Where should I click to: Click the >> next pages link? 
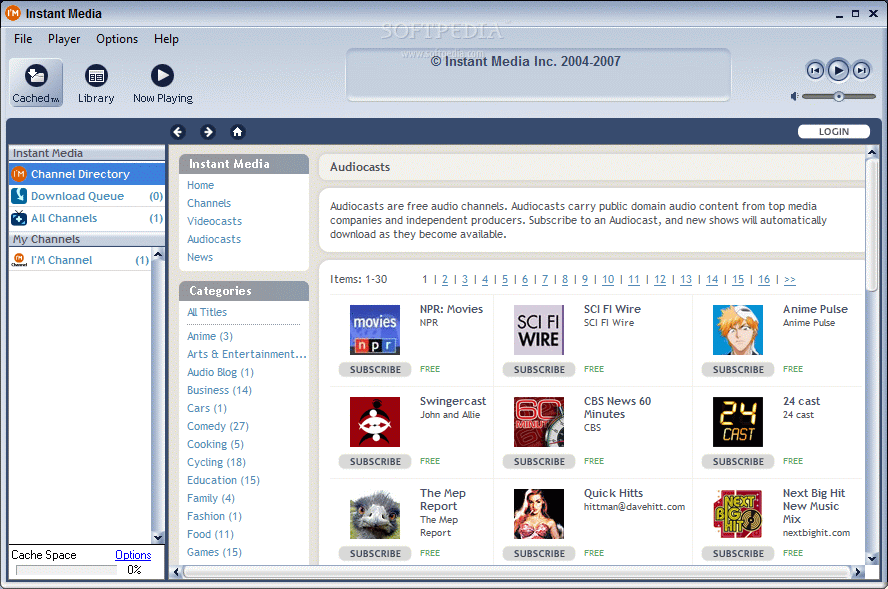[789, 279]
